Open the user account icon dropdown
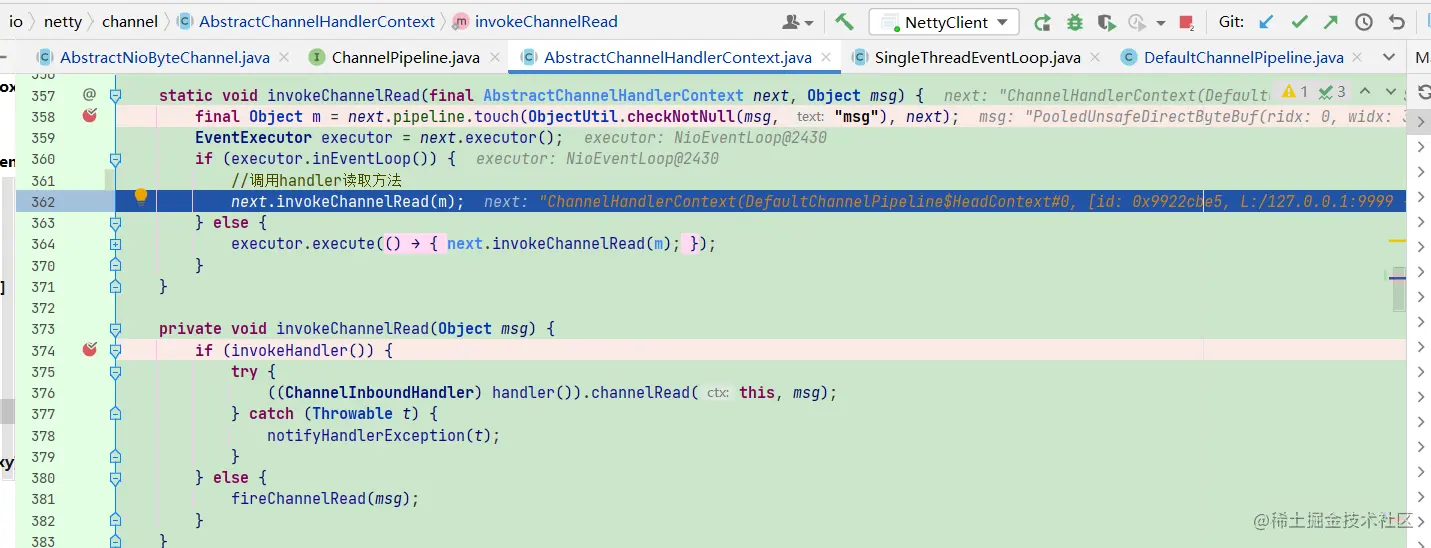Image resolution: width=1431 pixels, height=548 pixels. pos(797,22)
